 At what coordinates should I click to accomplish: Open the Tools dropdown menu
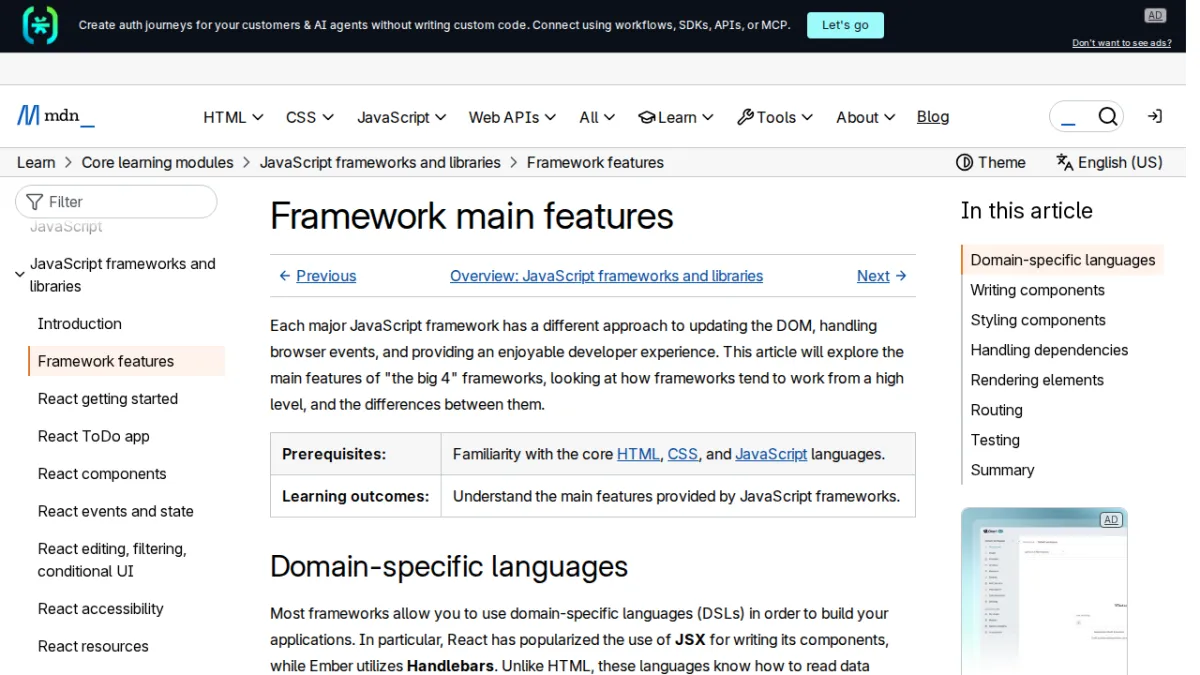point(775,117)
